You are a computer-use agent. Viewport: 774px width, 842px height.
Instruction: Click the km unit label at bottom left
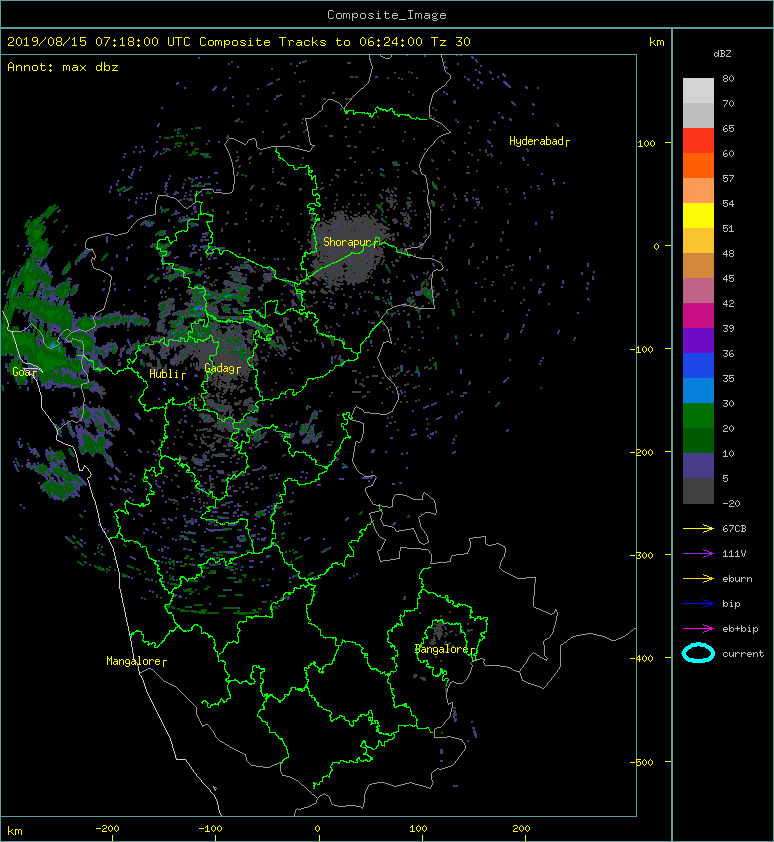(x=15, y=831)
